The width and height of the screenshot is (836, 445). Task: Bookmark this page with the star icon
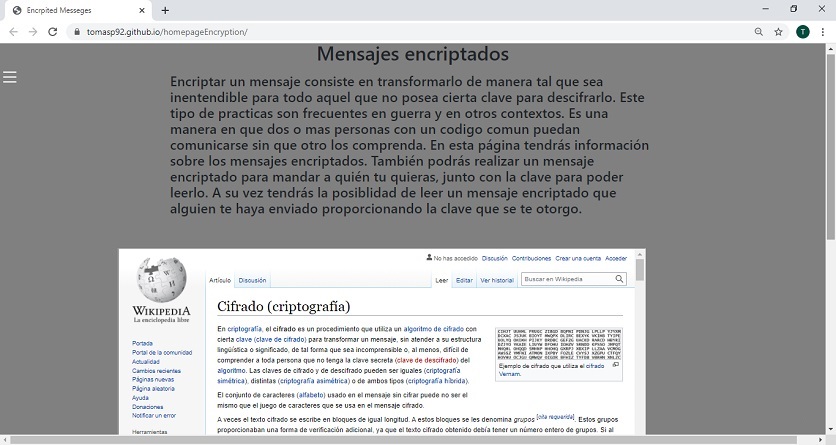point(778,32)
